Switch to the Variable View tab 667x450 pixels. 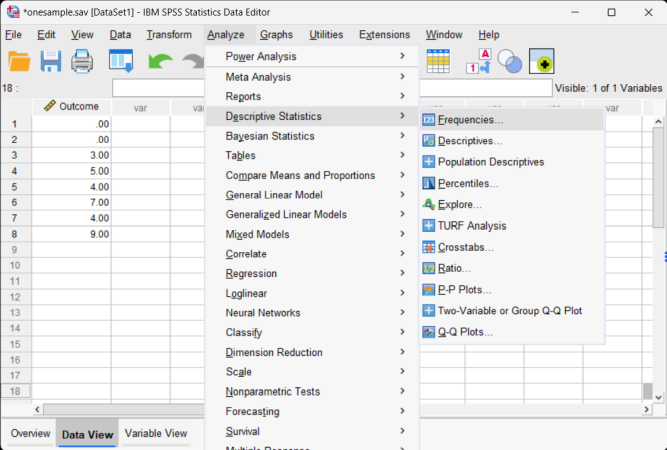pos(156,433)
